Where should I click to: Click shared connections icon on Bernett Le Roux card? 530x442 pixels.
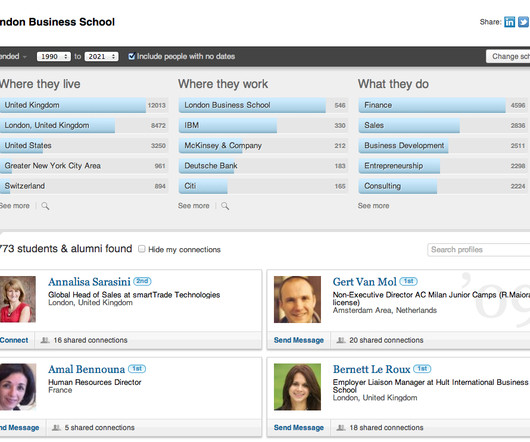(x=341, y=428)
